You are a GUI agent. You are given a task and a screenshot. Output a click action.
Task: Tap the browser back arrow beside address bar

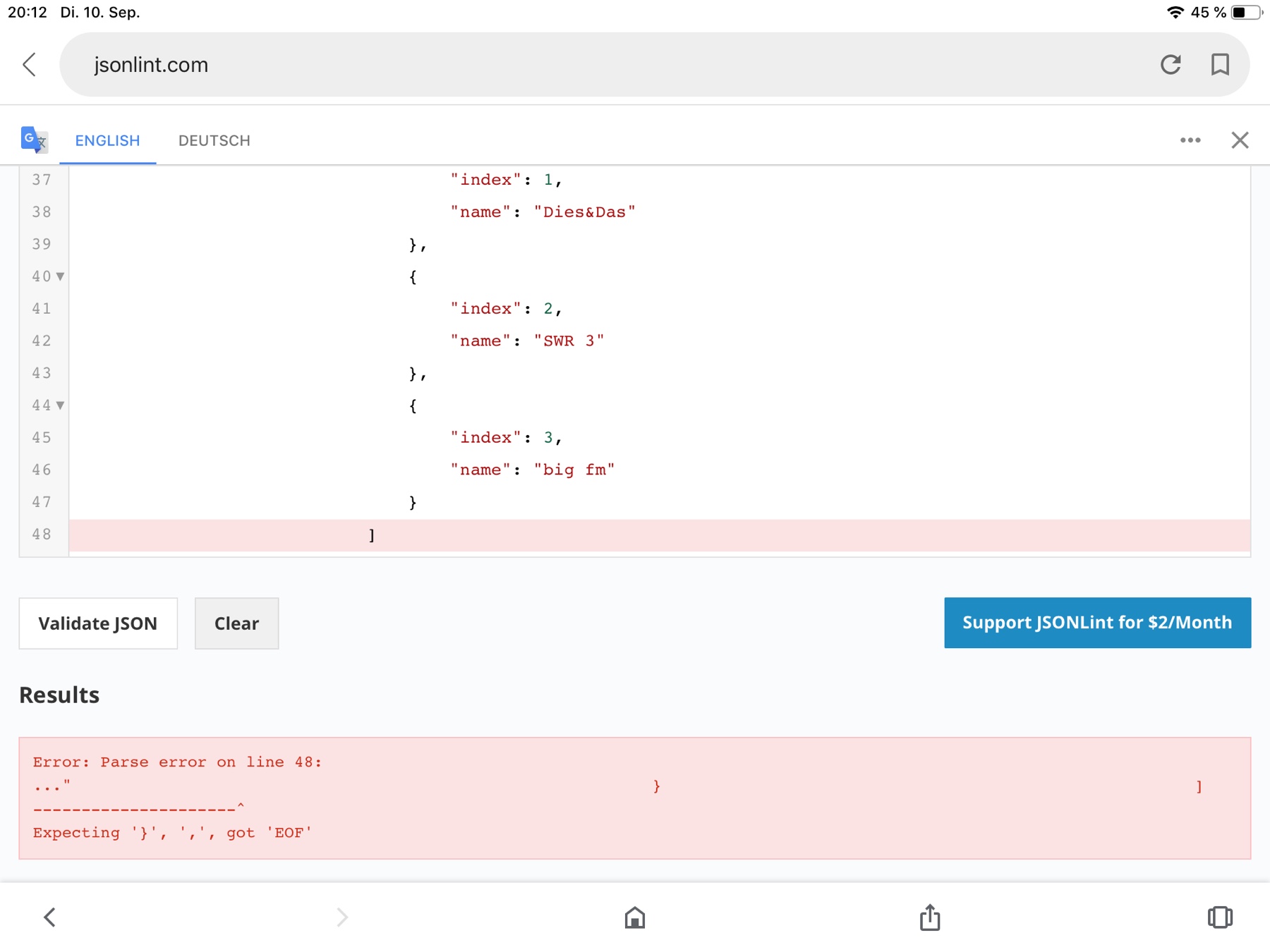pyautogui.click(x=30, y=65)
